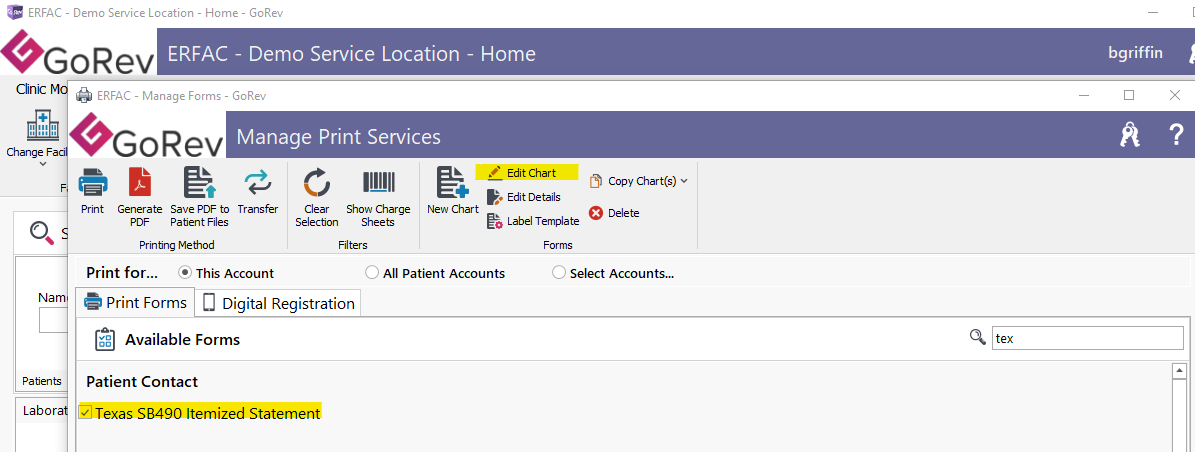The image size is (1195, 452).
Task: Click the forms search field containing tex
Action: point(1087,338)
